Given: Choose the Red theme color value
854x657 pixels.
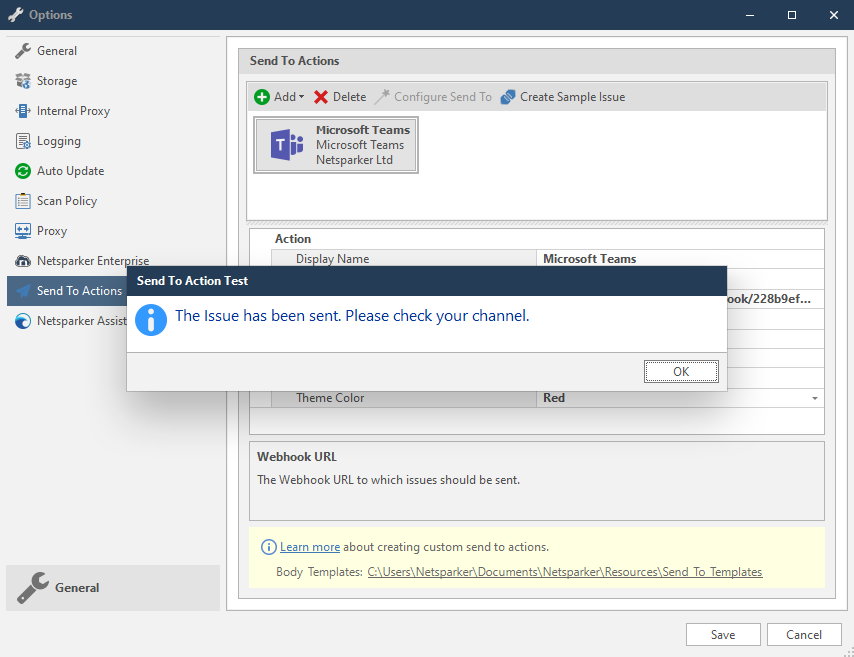Looking at the screenshot, I should 554,397.
